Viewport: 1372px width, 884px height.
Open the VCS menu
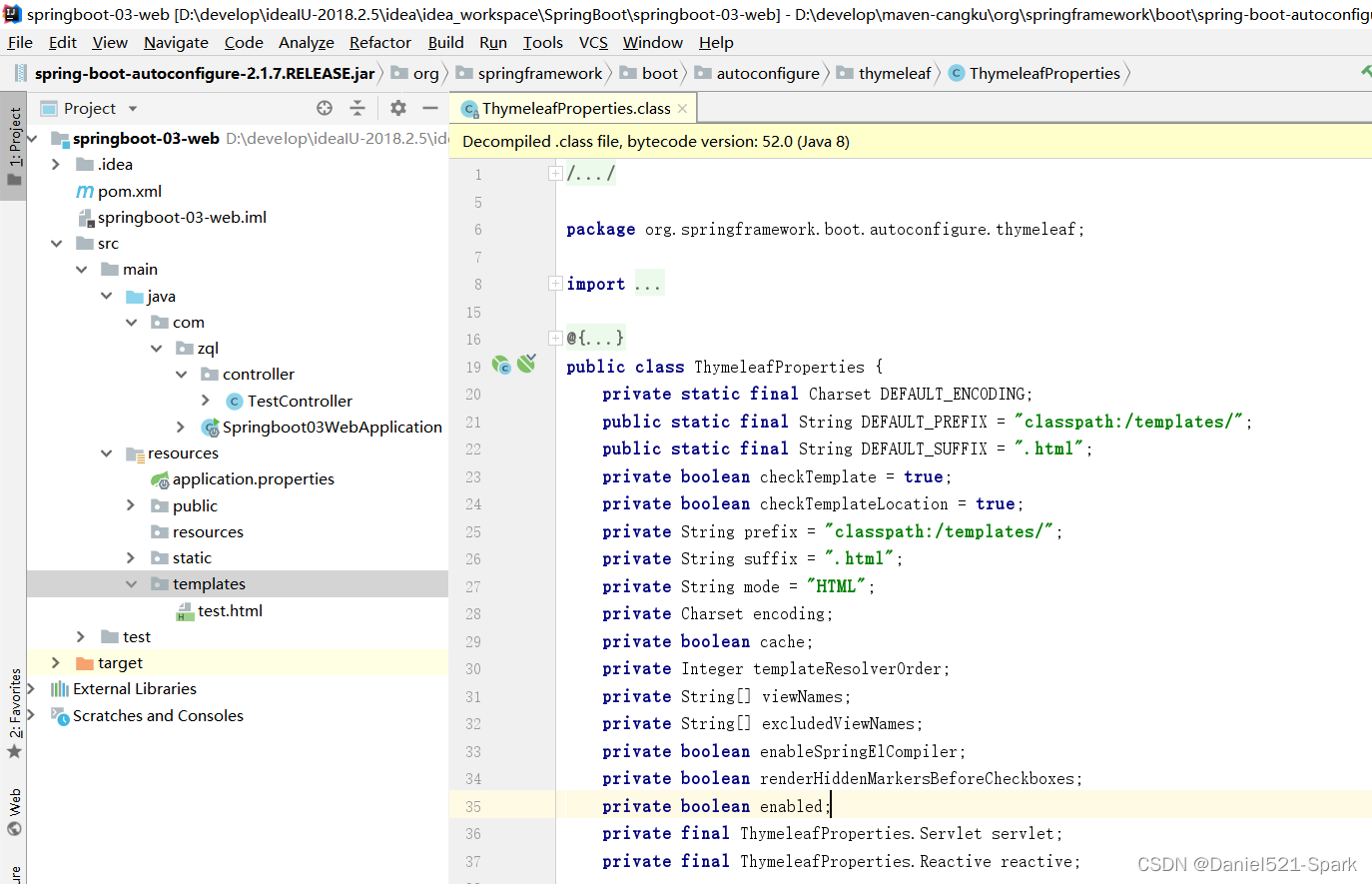(x=593, y=42)
